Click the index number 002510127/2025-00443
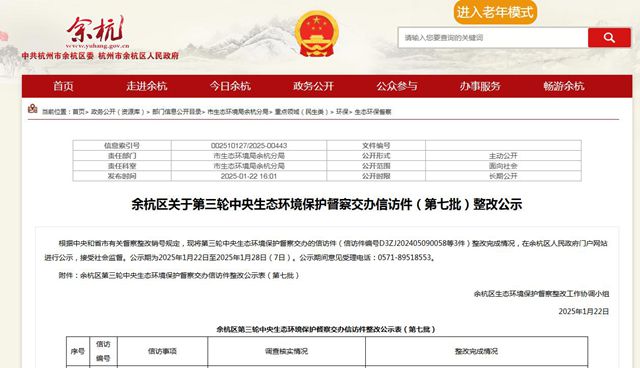 tap(249, 146)
